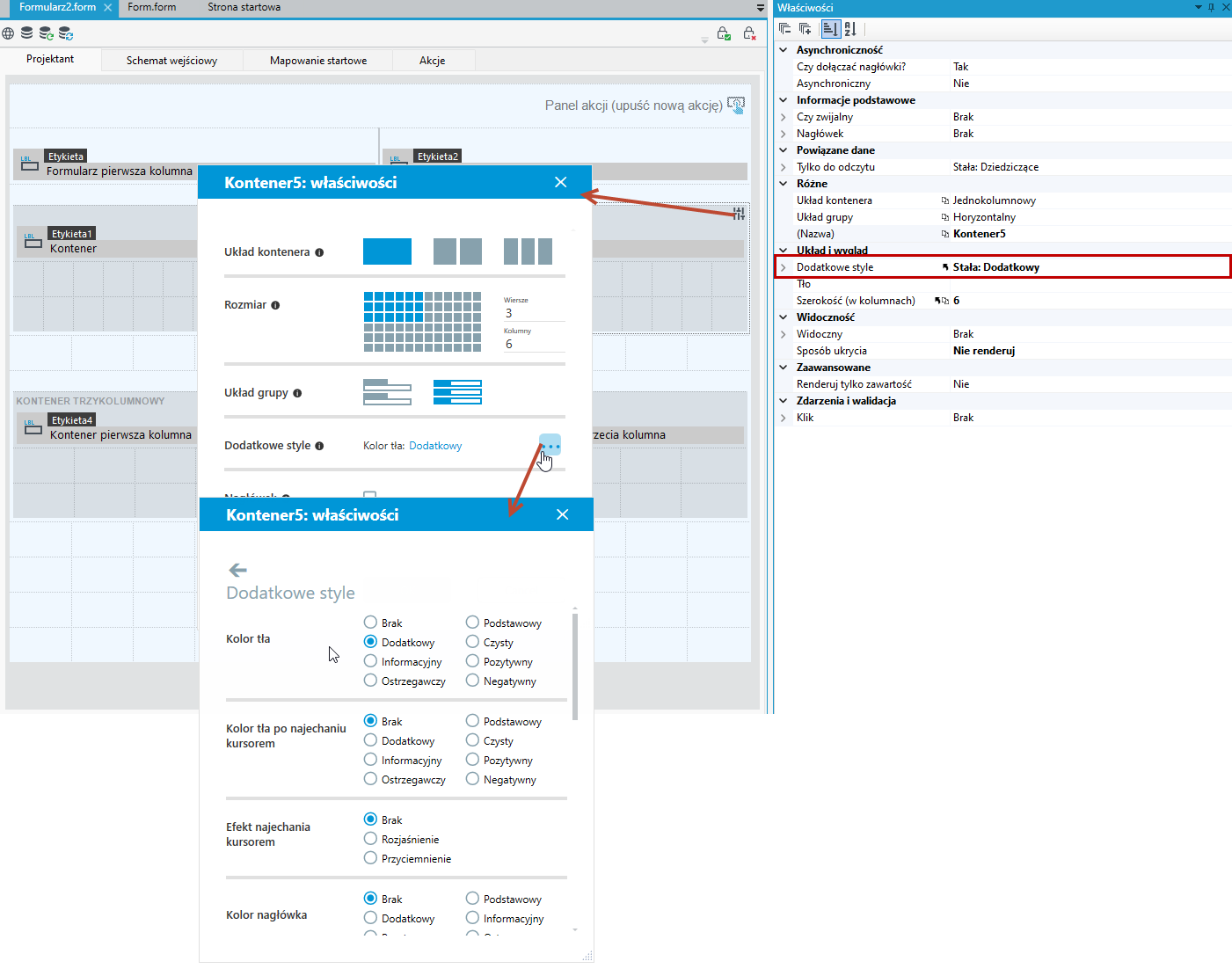Screen dimensions: 1232x976
Task: Select the Przyciemnienie hover effect radio
Action: click(x=370, y=858)
